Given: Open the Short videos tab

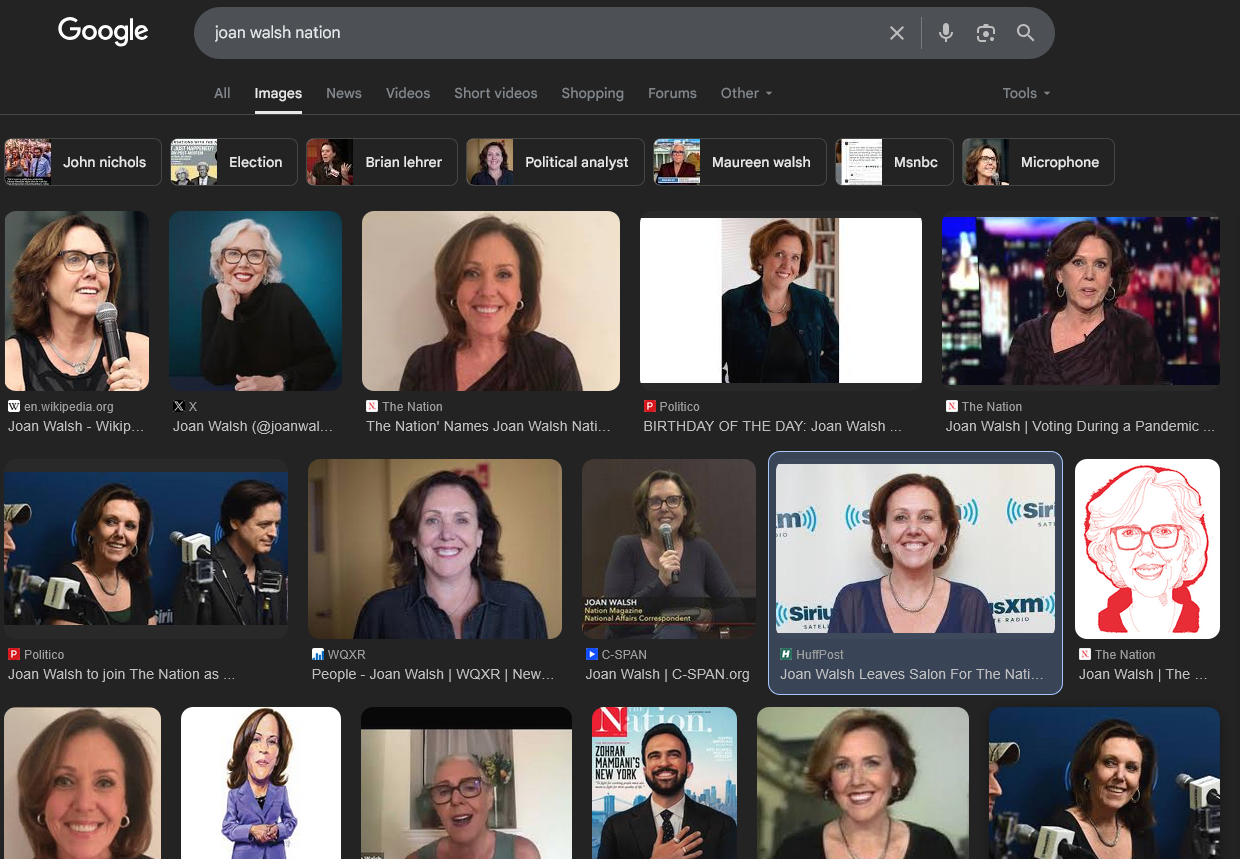Looking at the screenshot, I should (x=496, y=93).
